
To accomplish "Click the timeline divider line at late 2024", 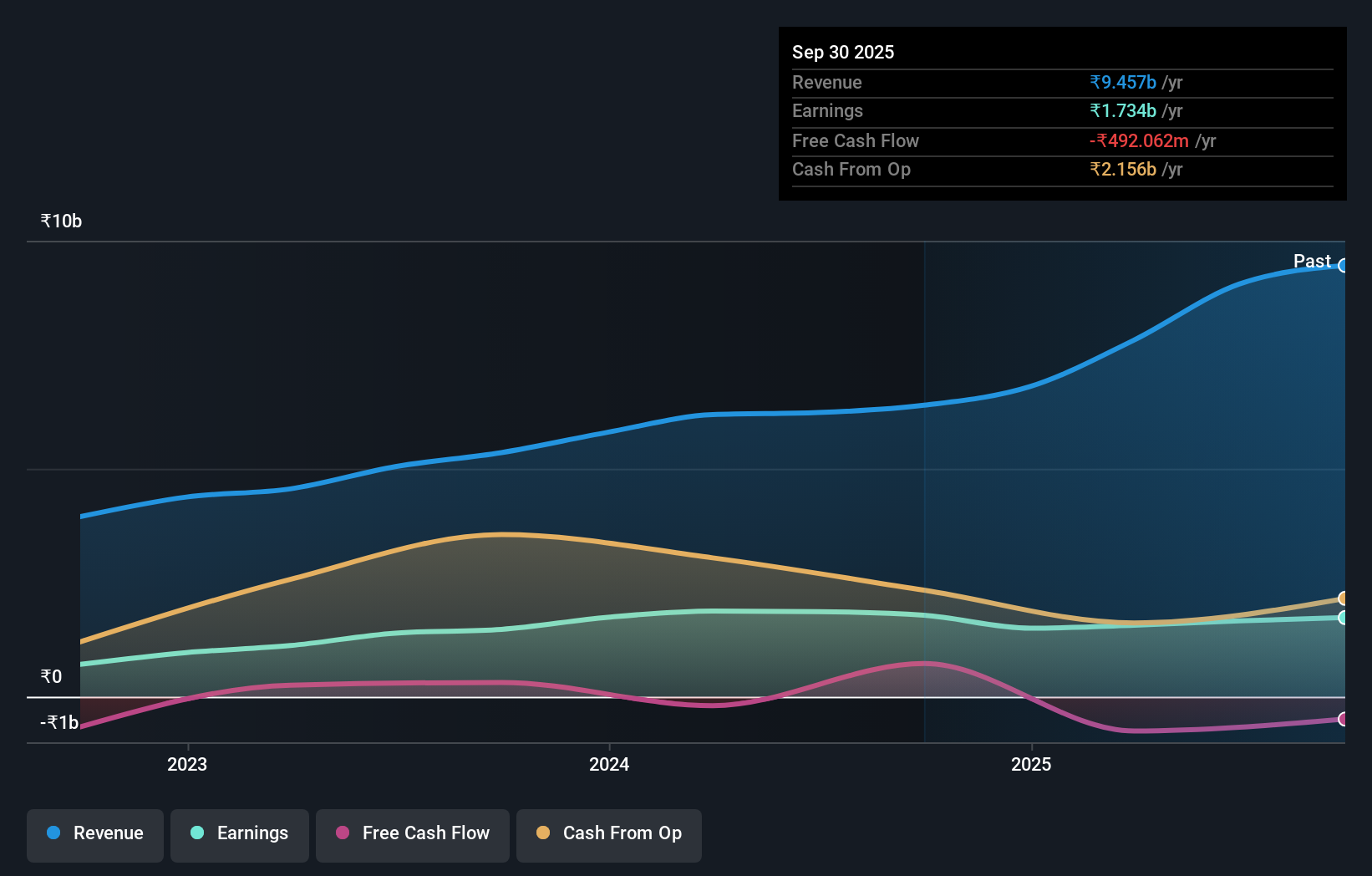I will [x=924, y=493].
